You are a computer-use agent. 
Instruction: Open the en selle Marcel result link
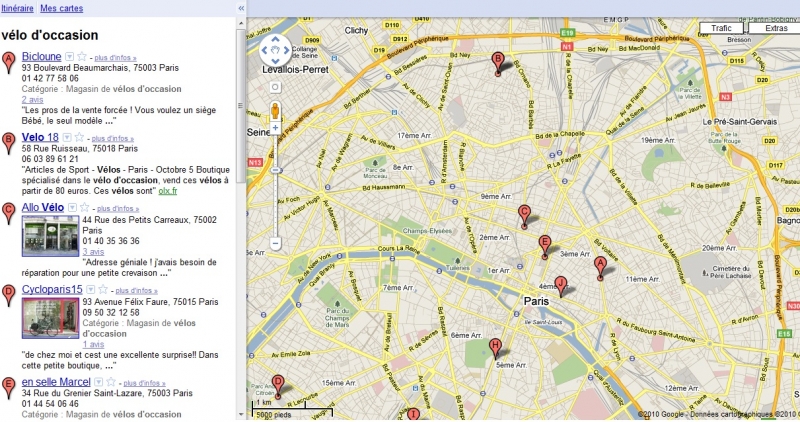tap(56, 382)
